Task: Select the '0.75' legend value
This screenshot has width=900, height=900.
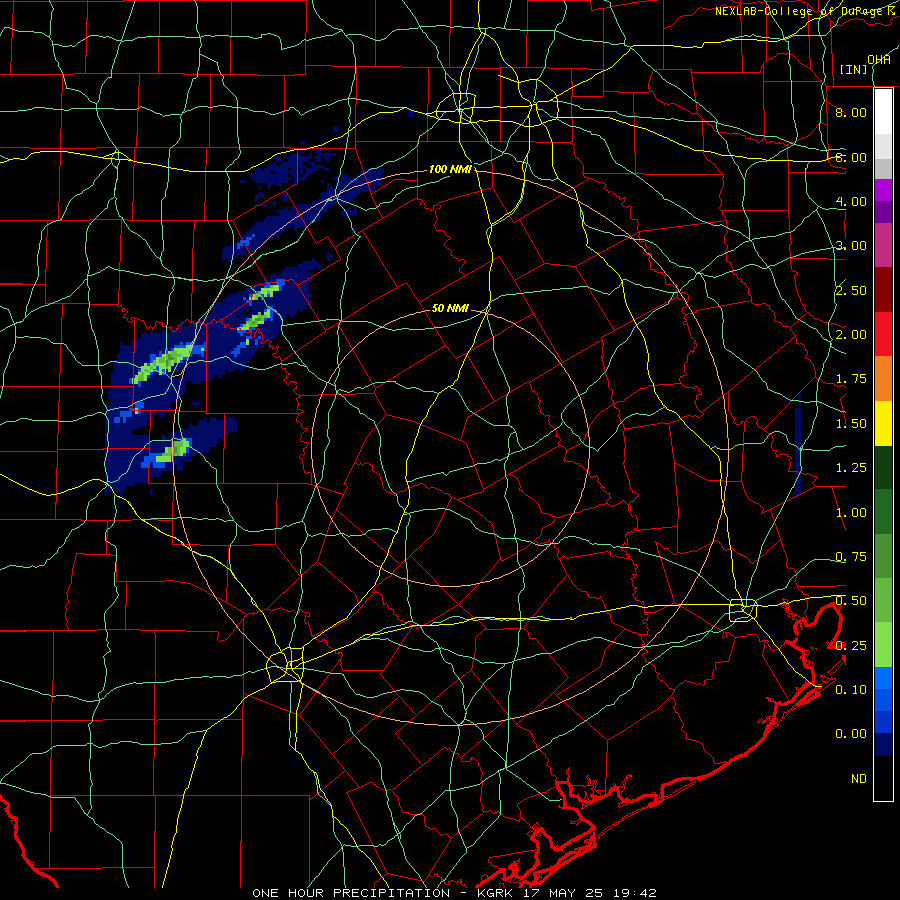Action: point(851,557)
